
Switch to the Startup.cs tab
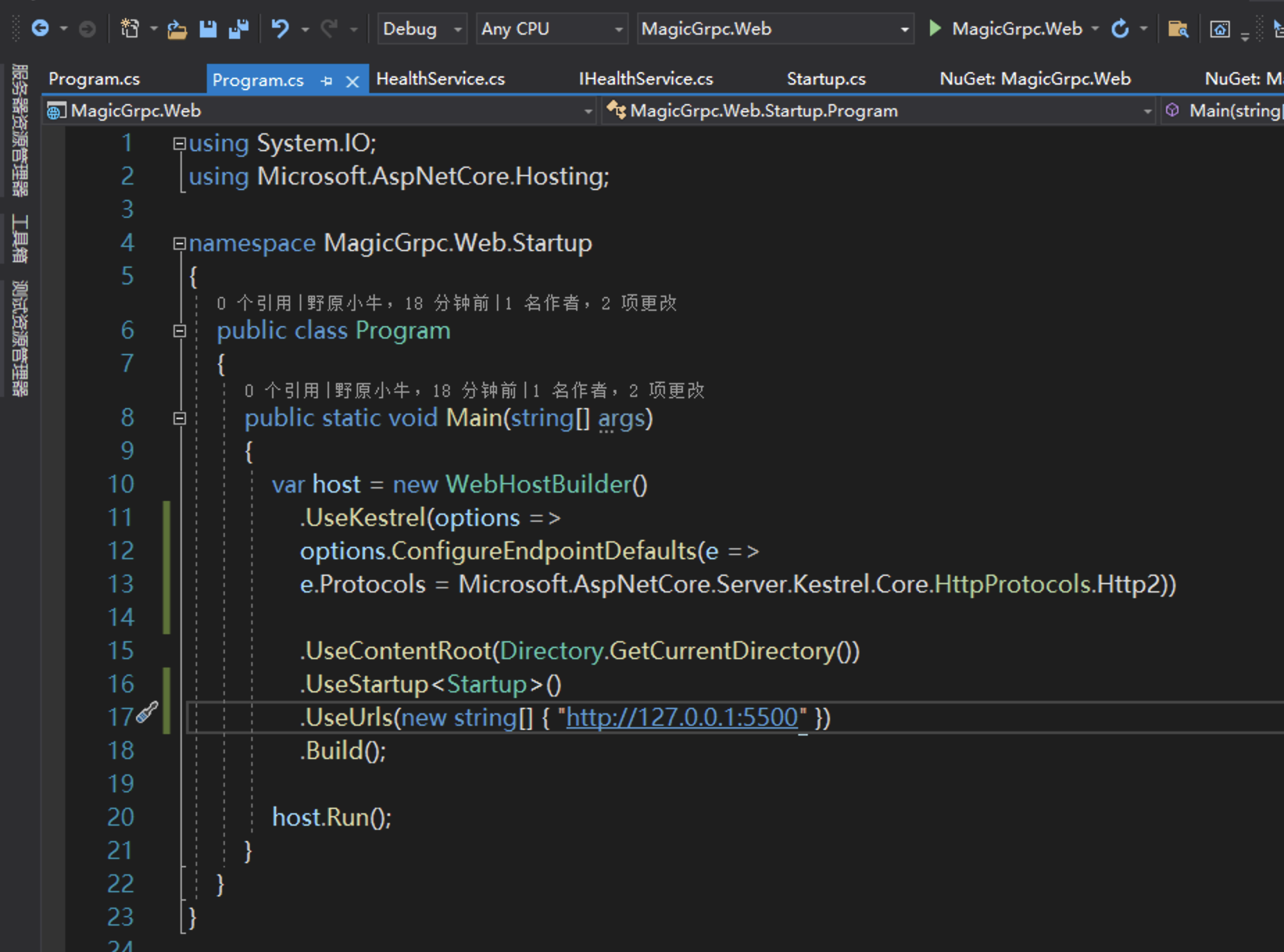click(825, 78)
